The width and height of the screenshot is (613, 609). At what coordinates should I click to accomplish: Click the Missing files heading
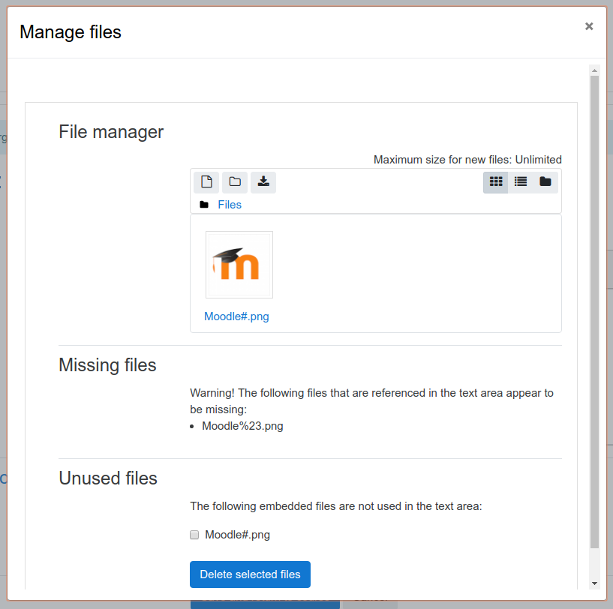[108, 365]
